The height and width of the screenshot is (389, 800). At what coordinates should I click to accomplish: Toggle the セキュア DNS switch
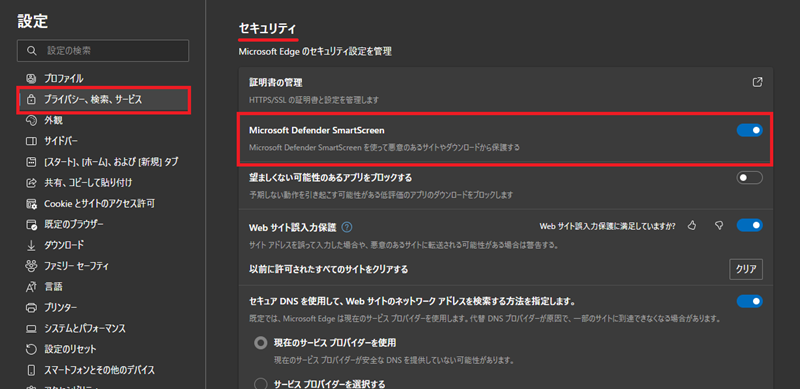(749, 301)
